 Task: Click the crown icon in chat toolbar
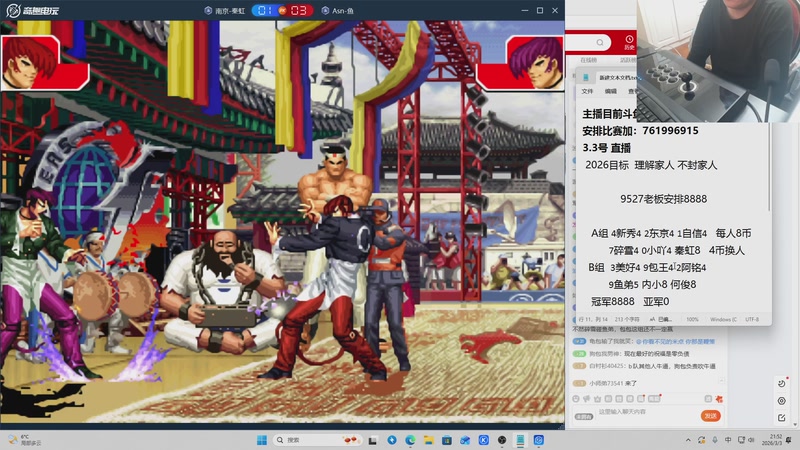tap(597, 398)
